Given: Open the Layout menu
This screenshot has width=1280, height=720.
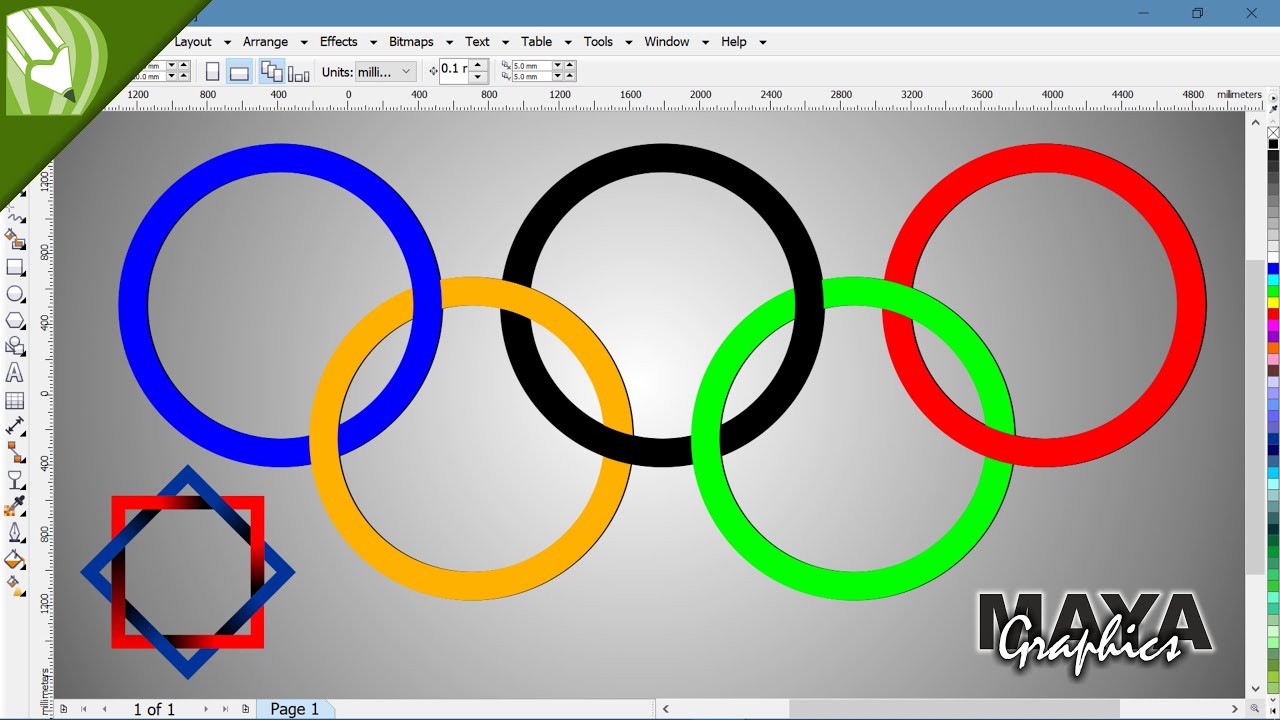Looking at the screenshot, I should coord(193,41).
